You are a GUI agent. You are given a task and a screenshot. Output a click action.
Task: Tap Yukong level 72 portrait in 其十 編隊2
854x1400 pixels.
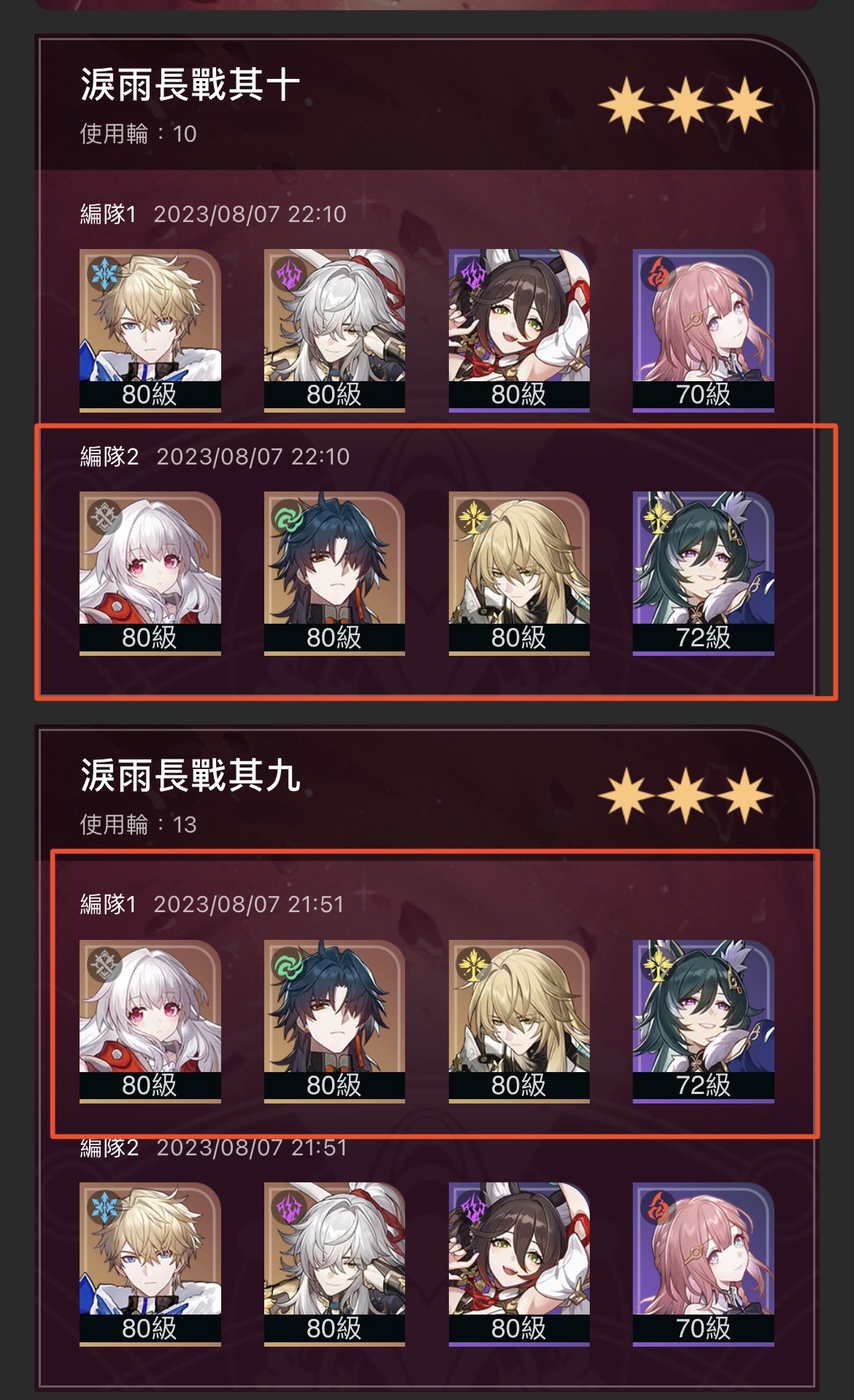[703, 573]
